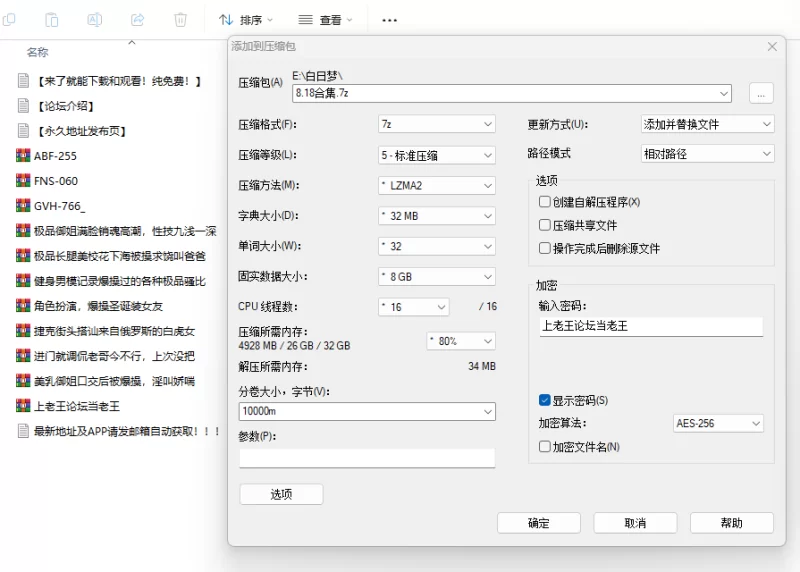Click the browse "..." button beside archive path
This screenshot has width=800, height=572.
point(761,93)
